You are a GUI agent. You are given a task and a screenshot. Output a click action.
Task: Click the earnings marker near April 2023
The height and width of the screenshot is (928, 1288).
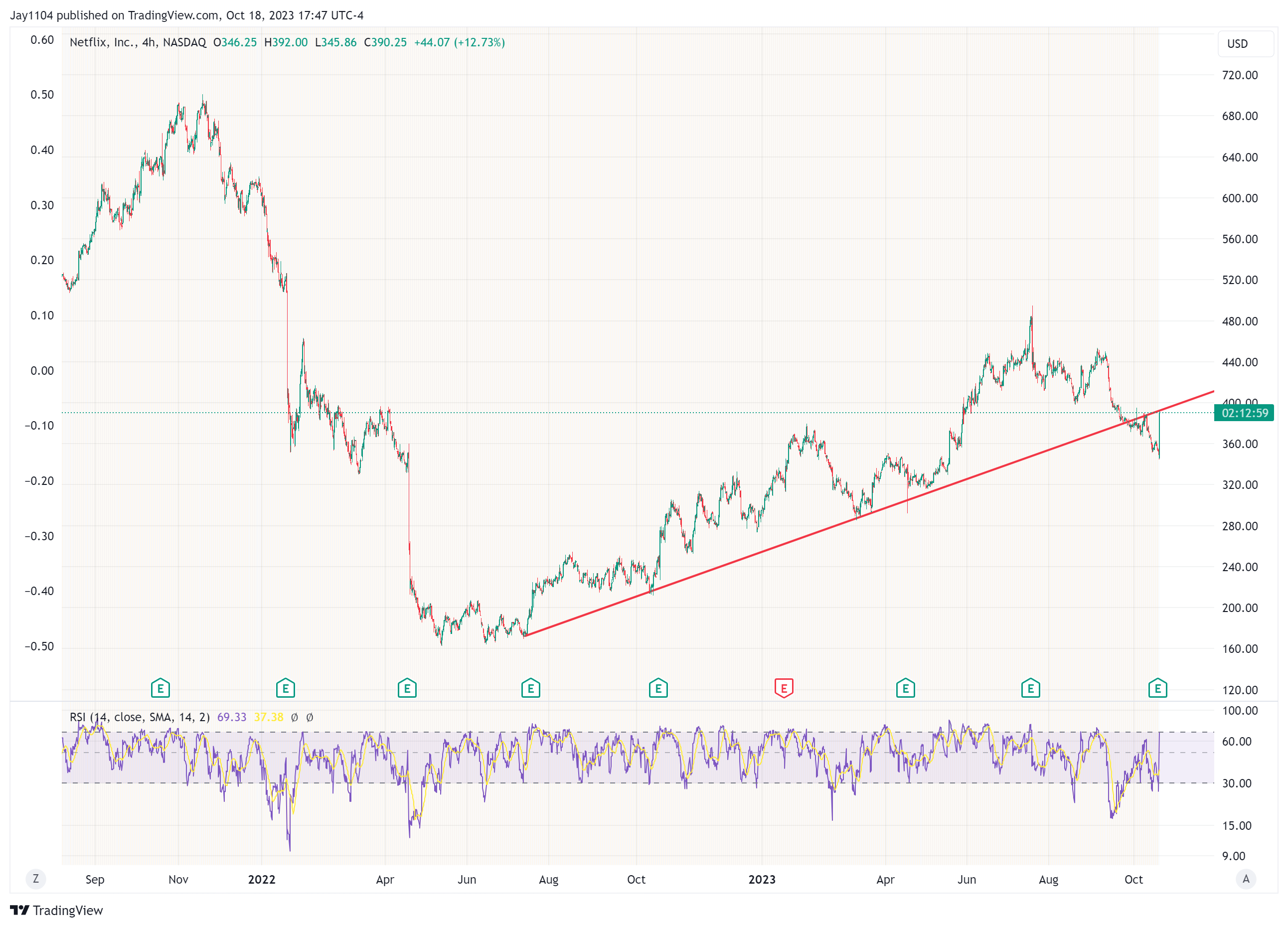(905, 688)
